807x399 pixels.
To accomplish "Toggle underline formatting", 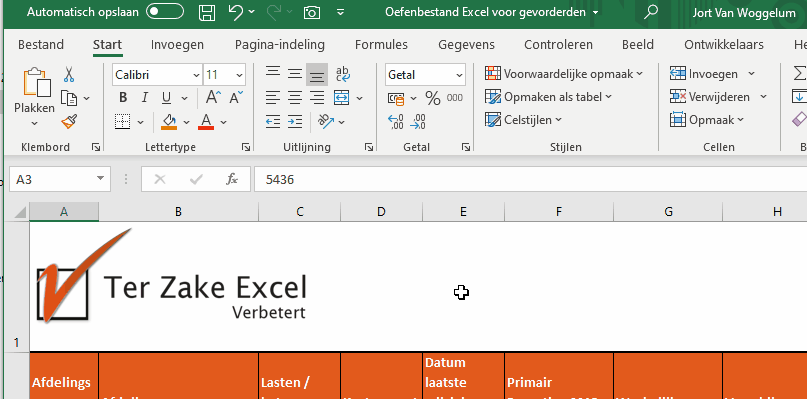I will (166, 98).
